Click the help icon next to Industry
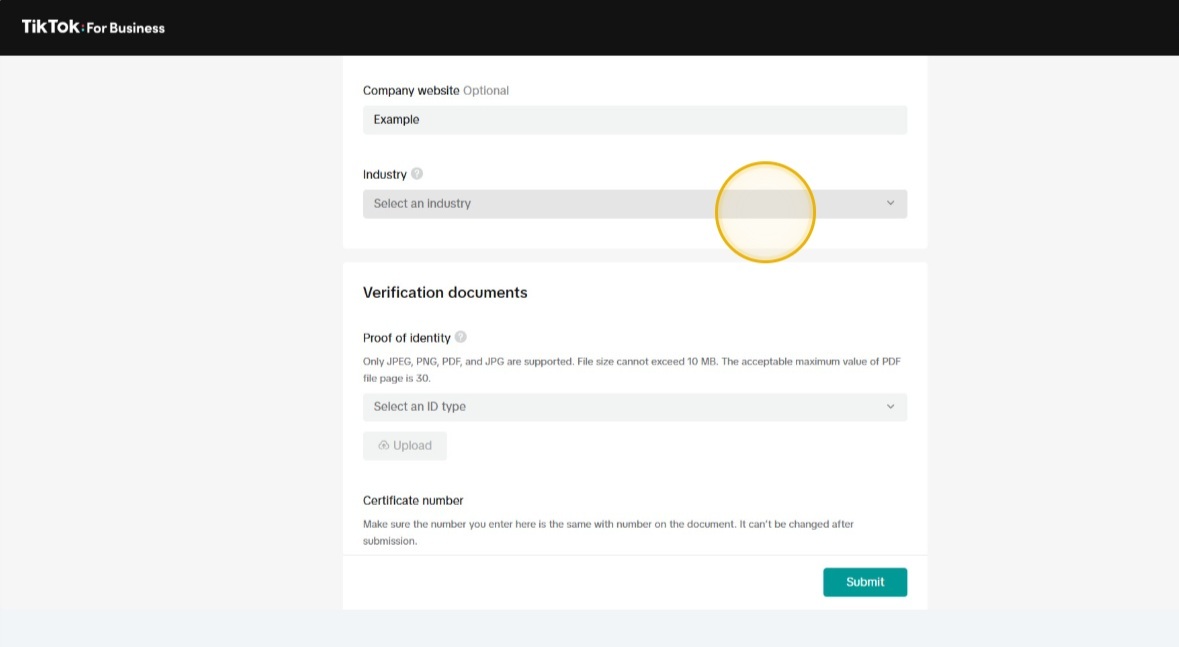Image resolution: width=1179 pixels, height=647 pixels. (x=417, y=174)
